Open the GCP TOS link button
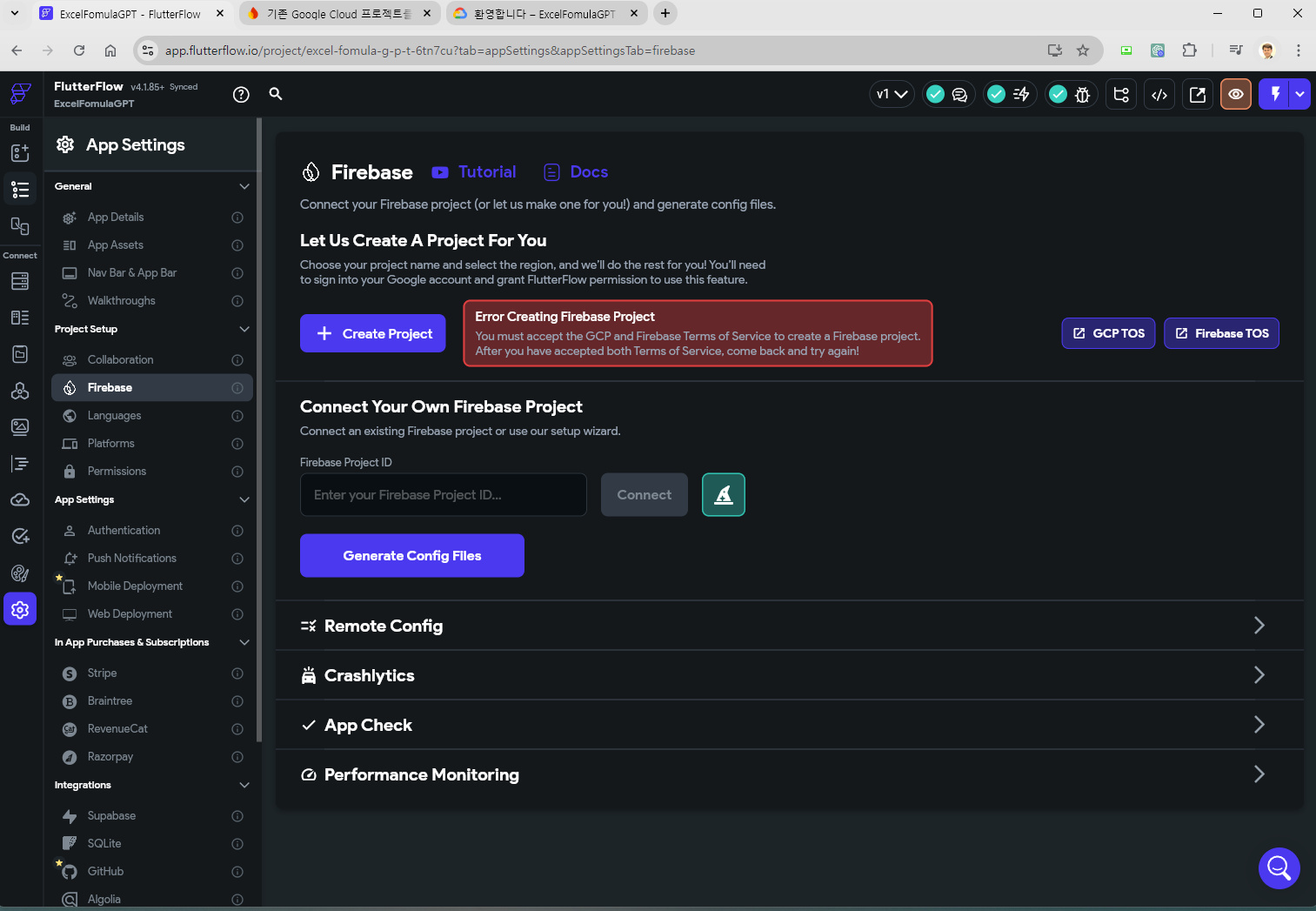 pyautogui.click(x=1109, y=333)
